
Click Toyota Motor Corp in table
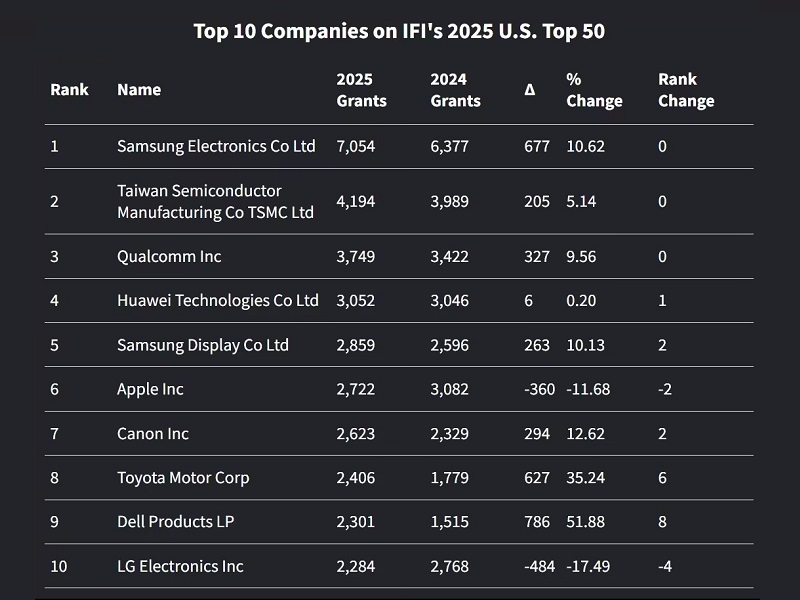click(x=183, y=477)
